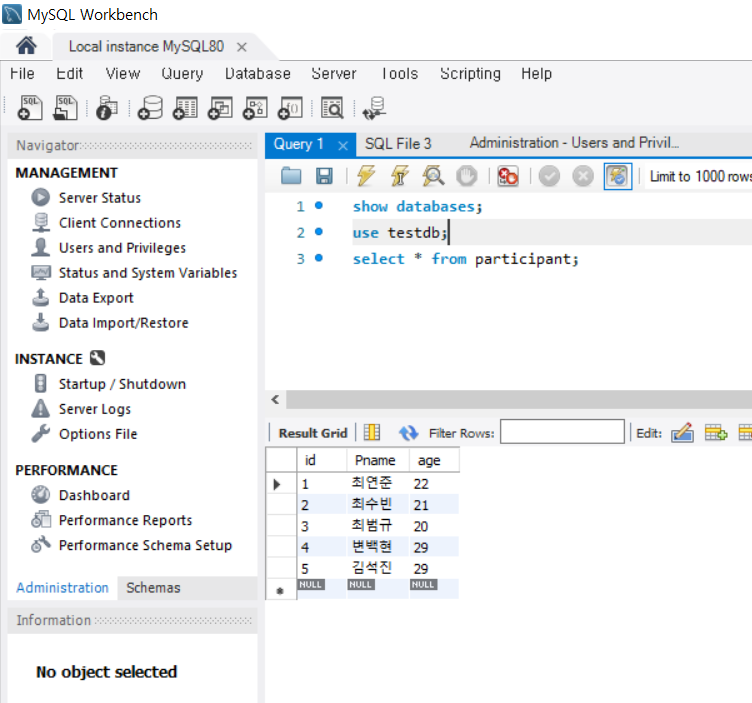The image size is (752, 703).
Task: Open the Database menu
Action: click(x=258, y=74)
